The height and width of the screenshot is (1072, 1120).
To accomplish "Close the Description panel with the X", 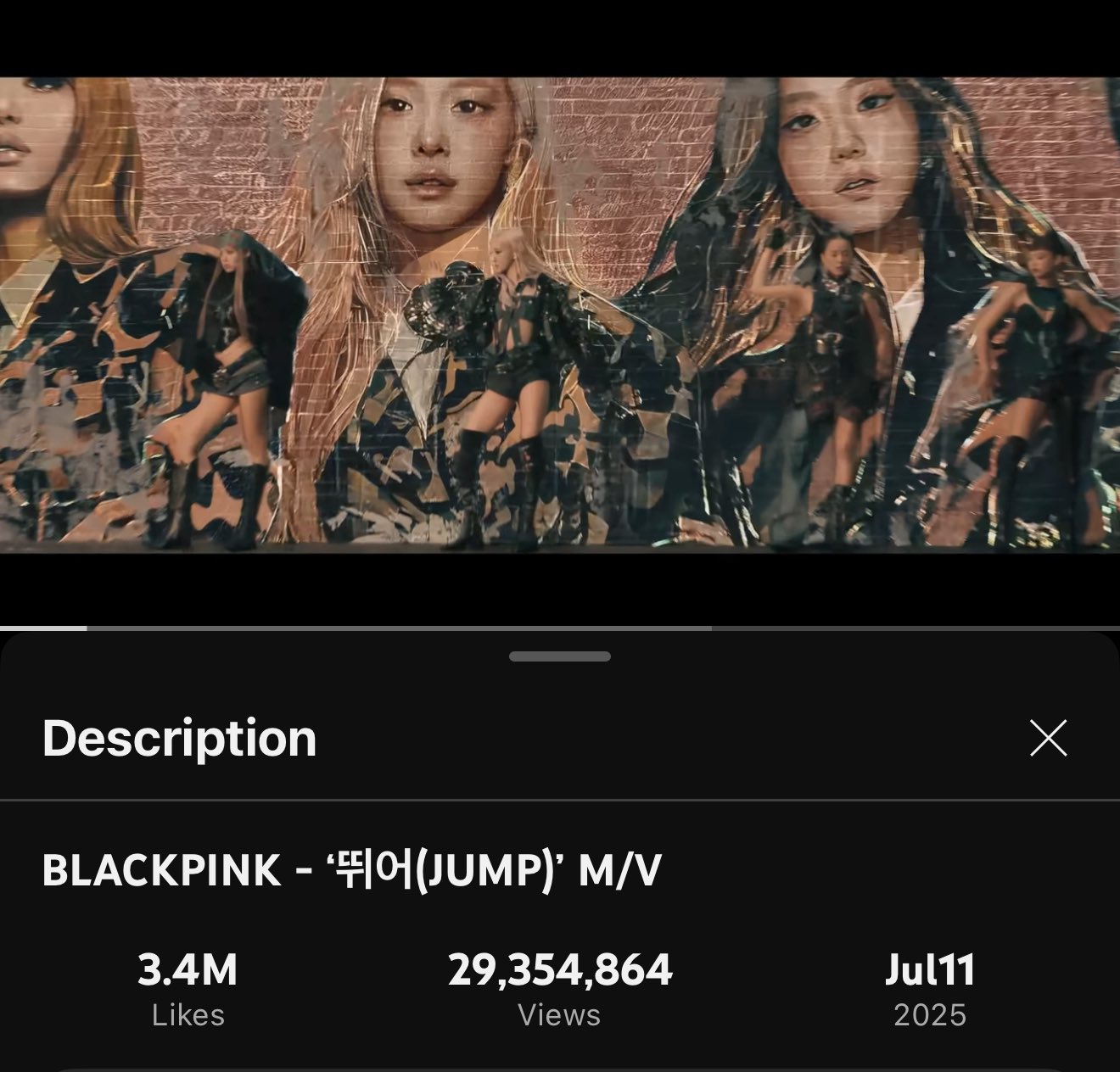I will (1048, 738).
